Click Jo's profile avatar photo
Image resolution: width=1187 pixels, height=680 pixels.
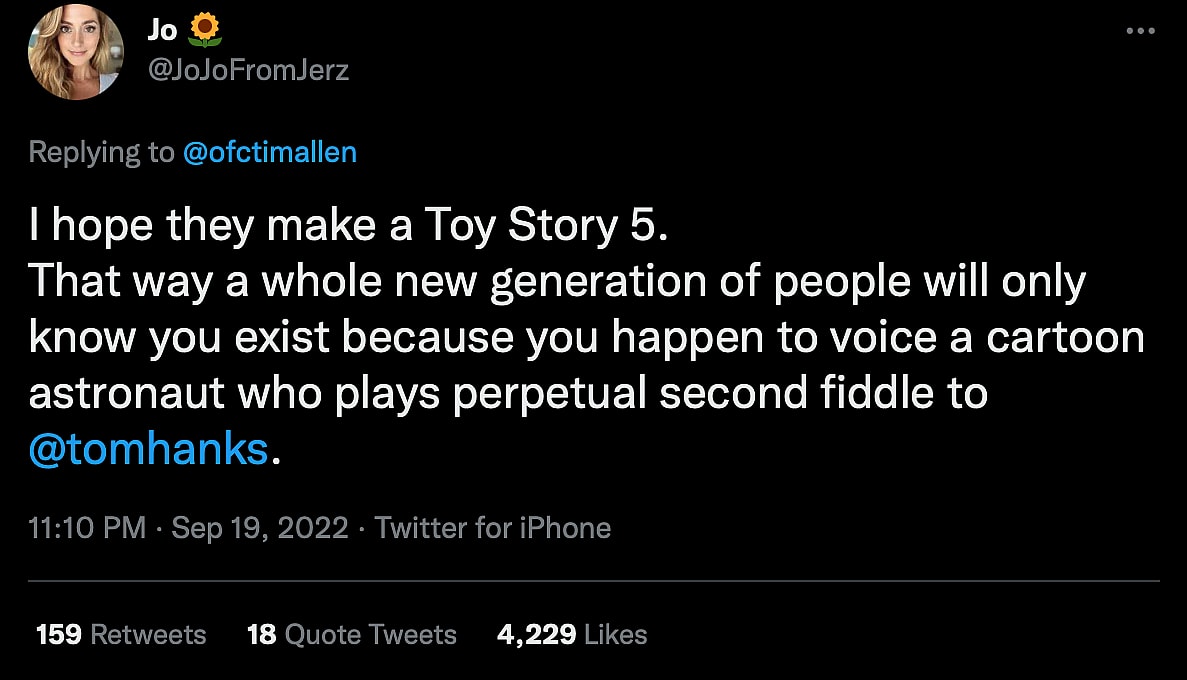[76, 51]
